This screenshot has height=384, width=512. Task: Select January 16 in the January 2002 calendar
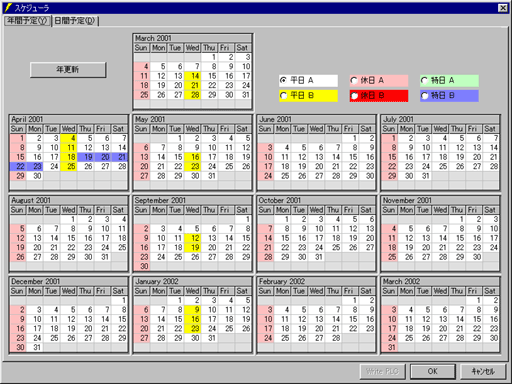point(195,319)
